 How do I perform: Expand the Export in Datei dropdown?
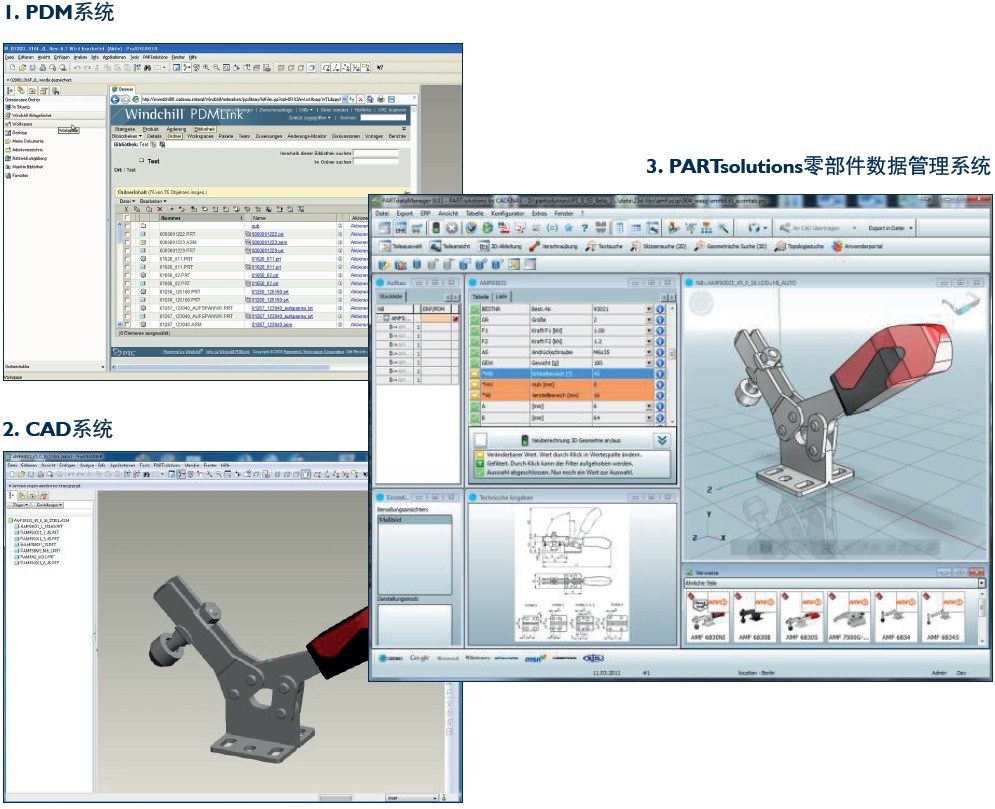coord(911,228)
